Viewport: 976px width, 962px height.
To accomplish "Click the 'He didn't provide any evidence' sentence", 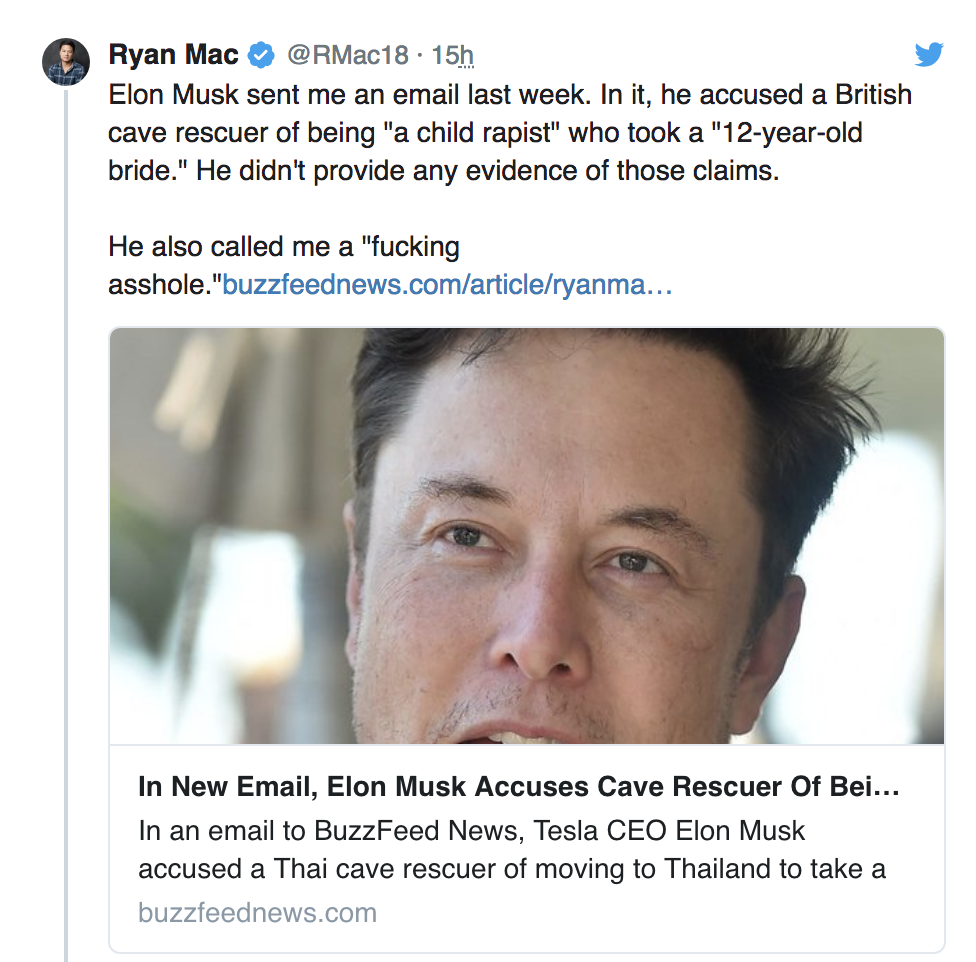I will click(x=486, y=170).
